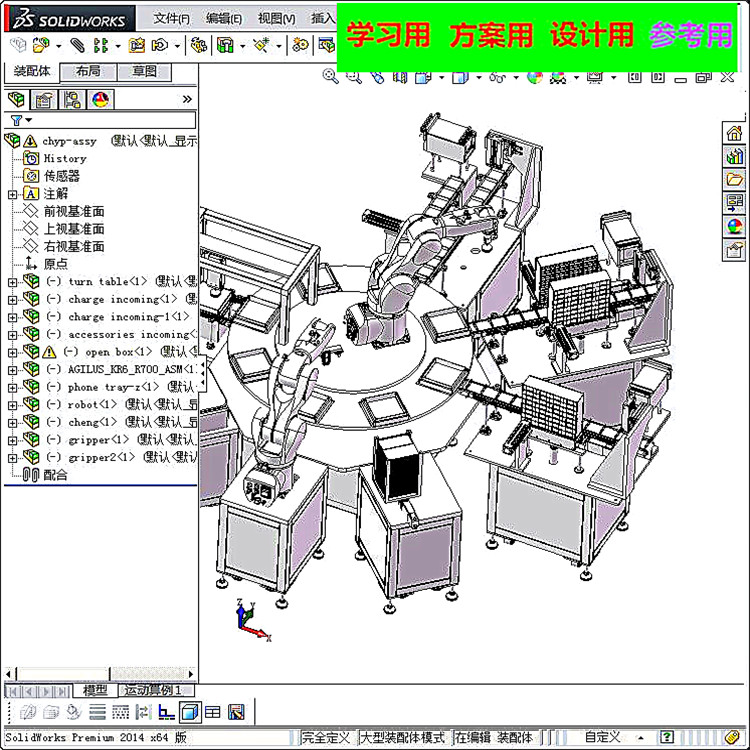The image size is (750, 750).
Task: Open the FeatureManager design tree tab
Action: (16, 99)
